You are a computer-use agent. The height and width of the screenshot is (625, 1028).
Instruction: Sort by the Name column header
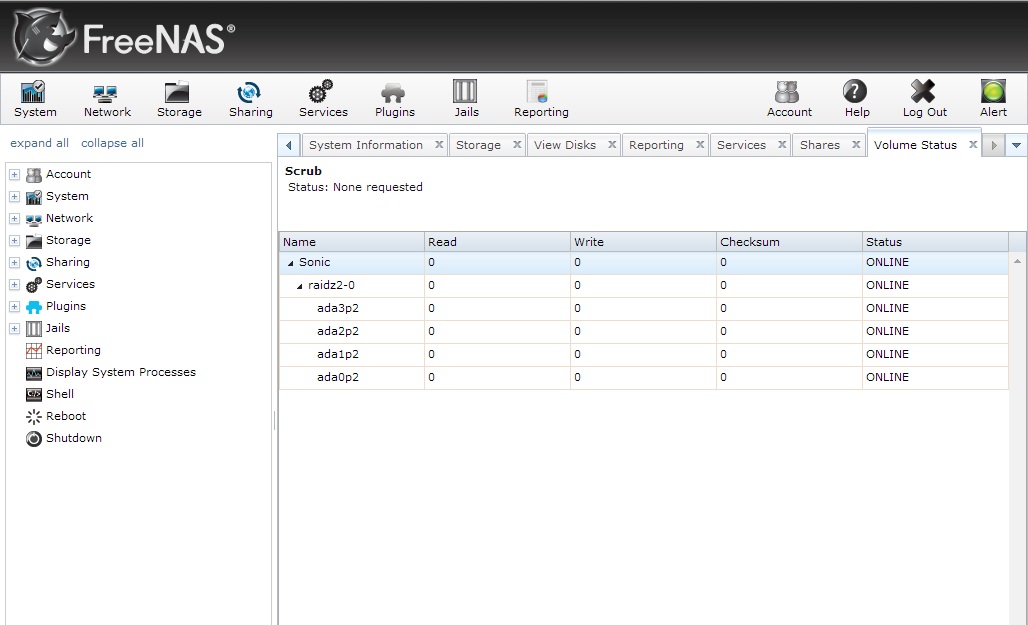click(x=352, y=242)
